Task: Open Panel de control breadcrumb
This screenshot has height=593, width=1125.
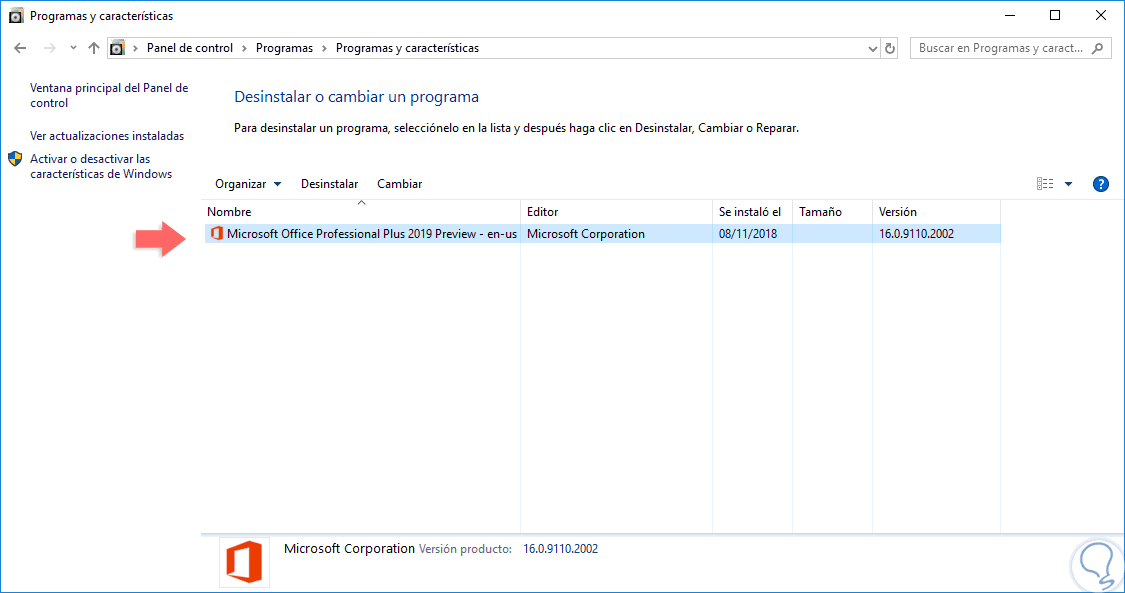Action: [x=189, y=48]
